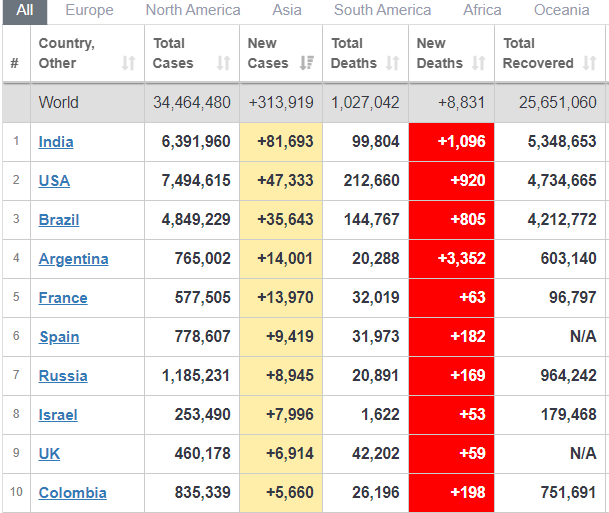609x513 pixels.
Task: Sort by New Deaths arrow icon
Action: [x=477, y=63]
